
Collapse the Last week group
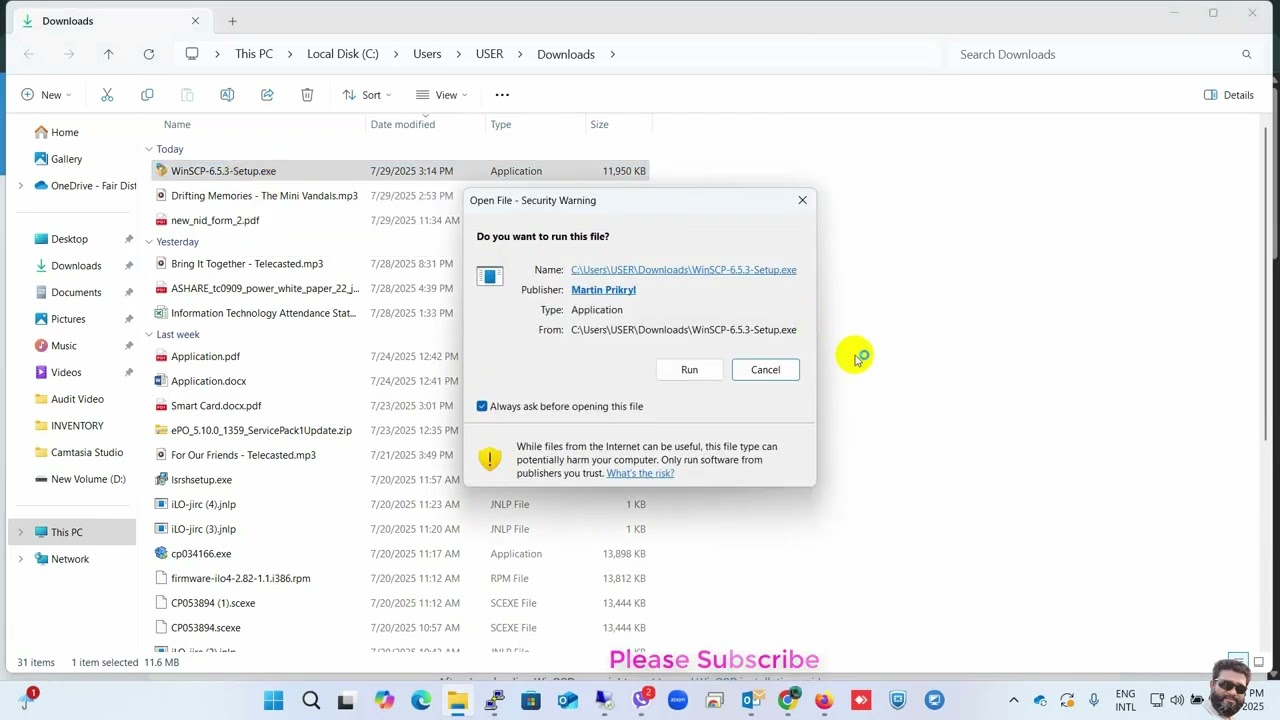click(x=149, y=335)
